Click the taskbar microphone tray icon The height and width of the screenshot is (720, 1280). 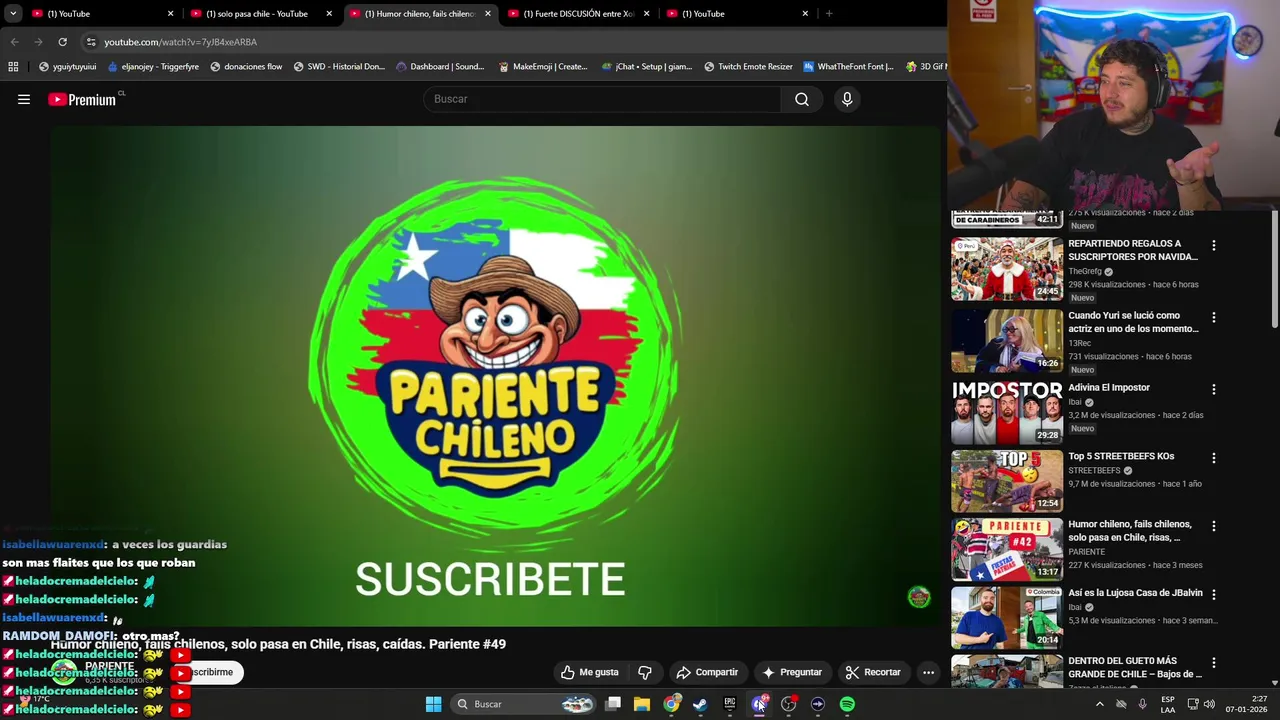coord(1142,704)
